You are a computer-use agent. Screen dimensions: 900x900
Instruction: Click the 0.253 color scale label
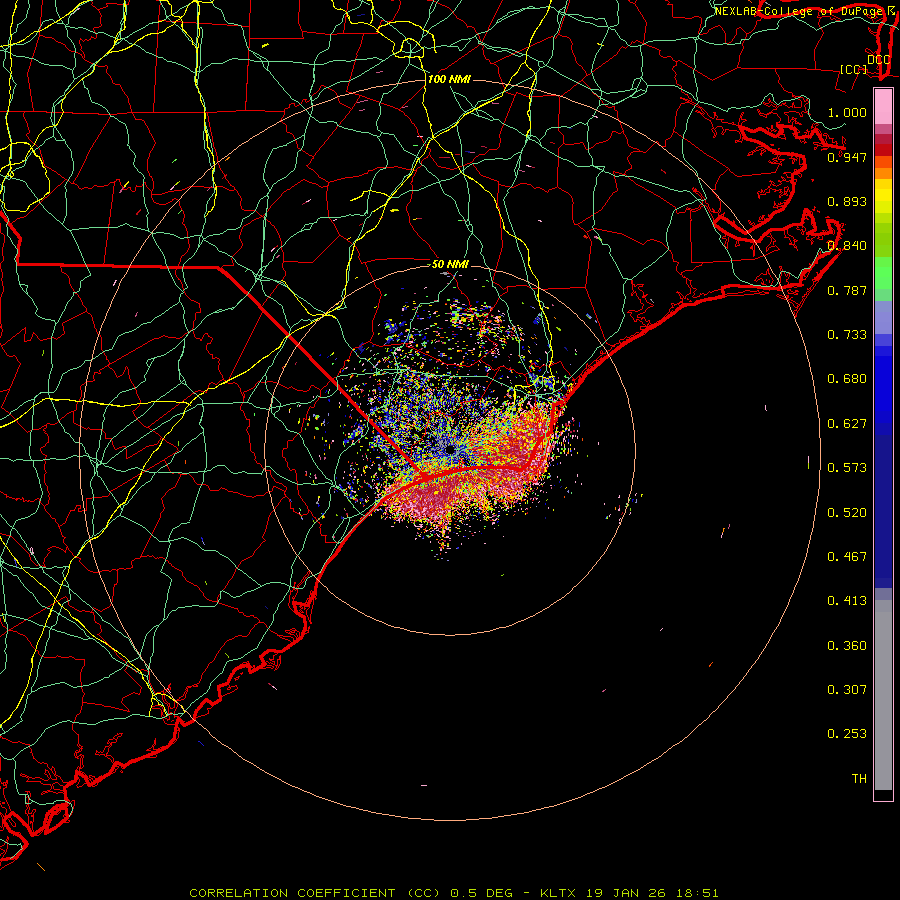[847, 734]
